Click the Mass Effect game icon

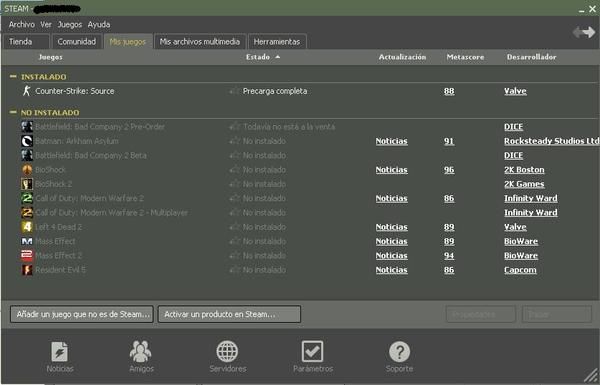pos(27,241)
